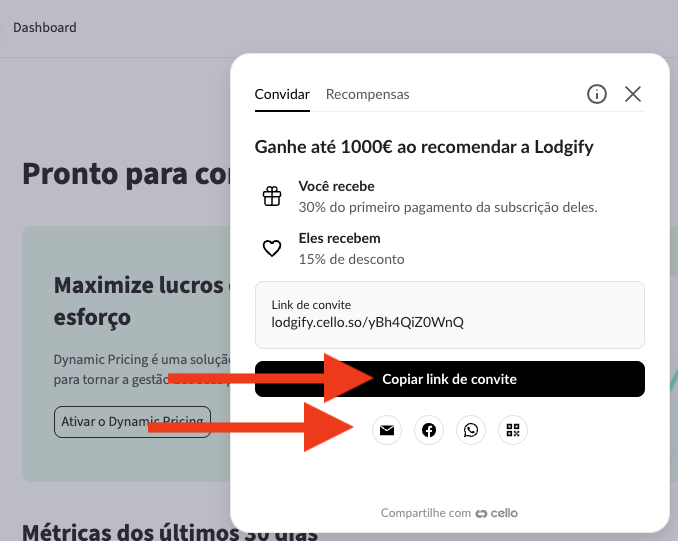The width and height of the screenshot is (678, 541).
Task: Click Ativar o Dynamic Pricing button
Action: (132, 421)
